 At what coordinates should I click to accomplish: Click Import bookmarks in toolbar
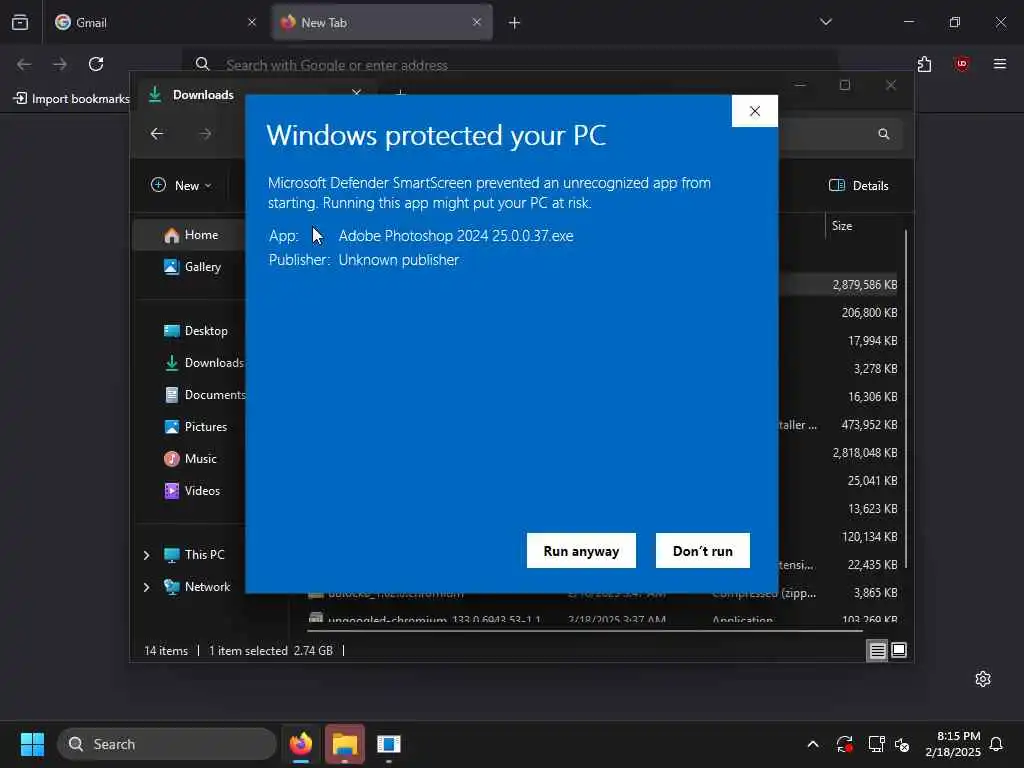(x=72, y=99)
